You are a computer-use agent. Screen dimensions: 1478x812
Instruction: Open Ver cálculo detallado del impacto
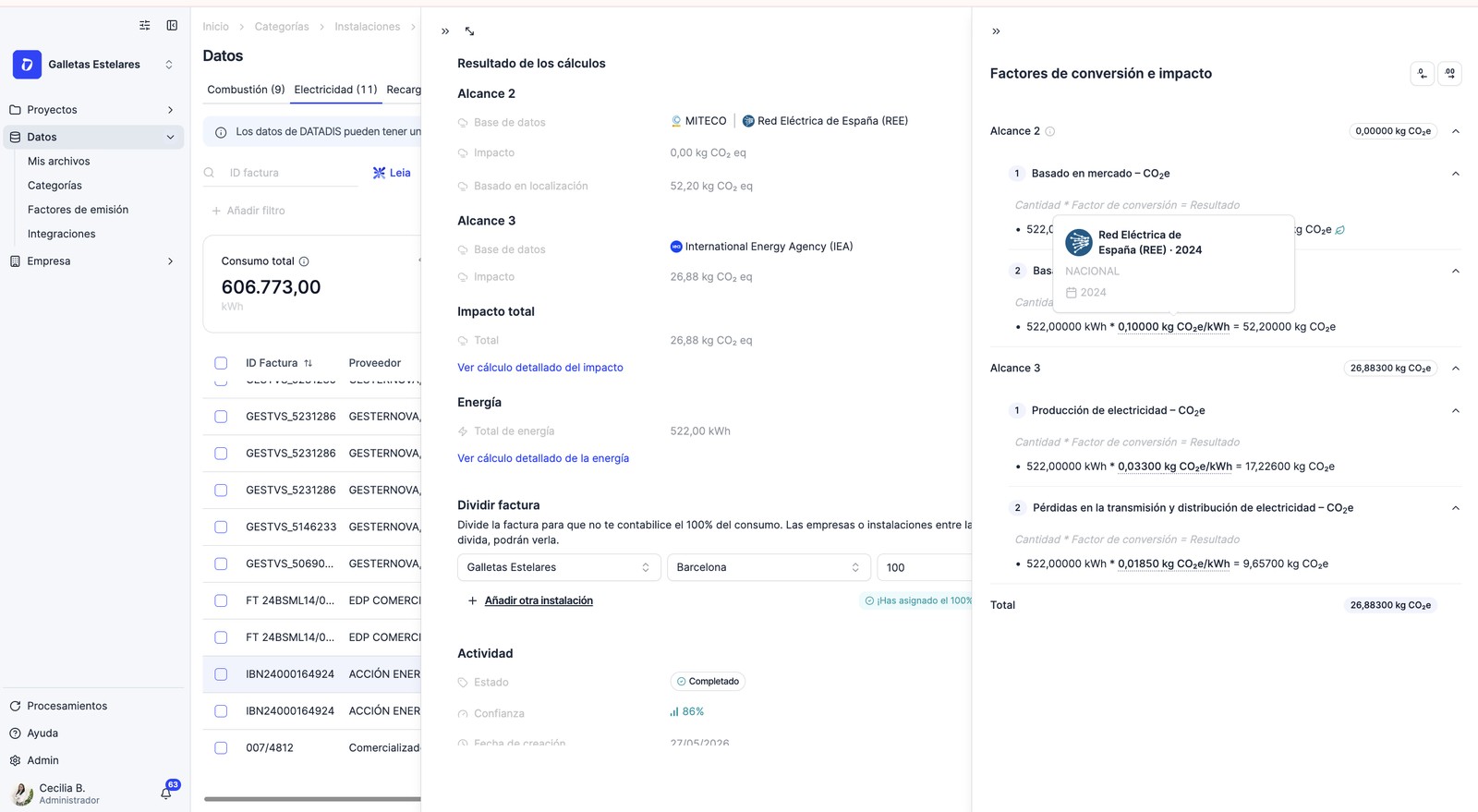coord(540,368)
